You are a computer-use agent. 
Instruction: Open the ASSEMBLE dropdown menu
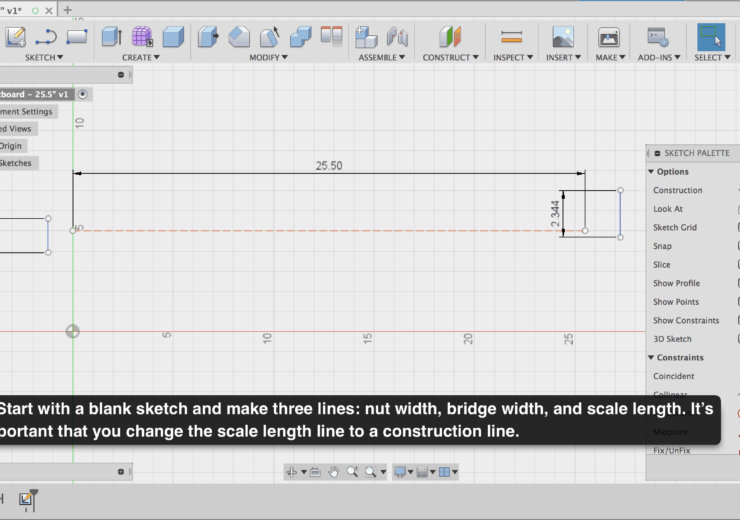[383, 57]
